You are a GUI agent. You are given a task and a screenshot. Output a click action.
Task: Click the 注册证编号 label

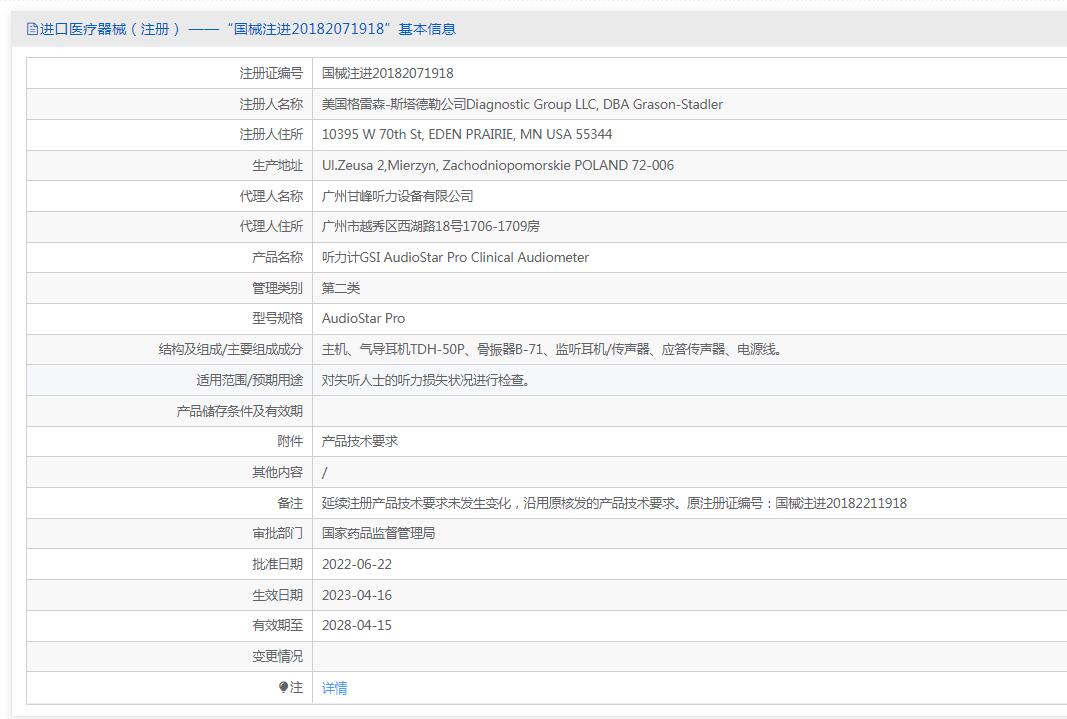pyautogui.click(x=271, y=73)
